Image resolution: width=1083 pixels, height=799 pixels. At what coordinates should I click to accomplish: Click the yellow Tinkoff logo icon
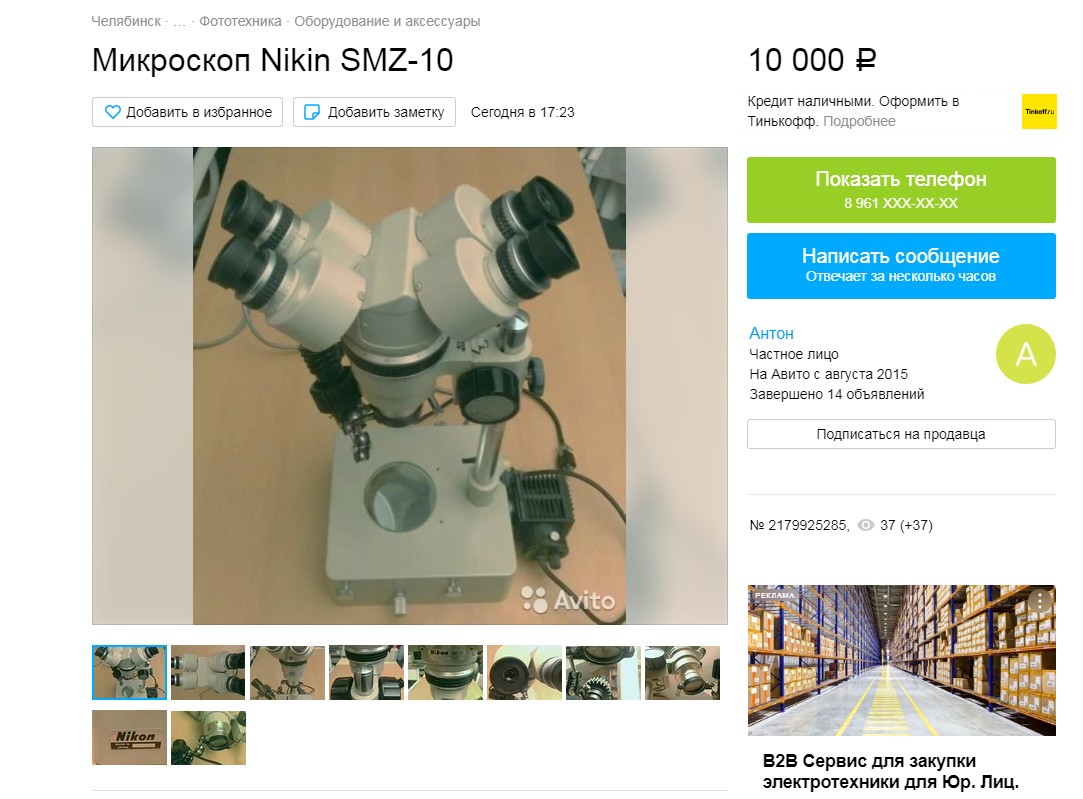pos(1039,111)
